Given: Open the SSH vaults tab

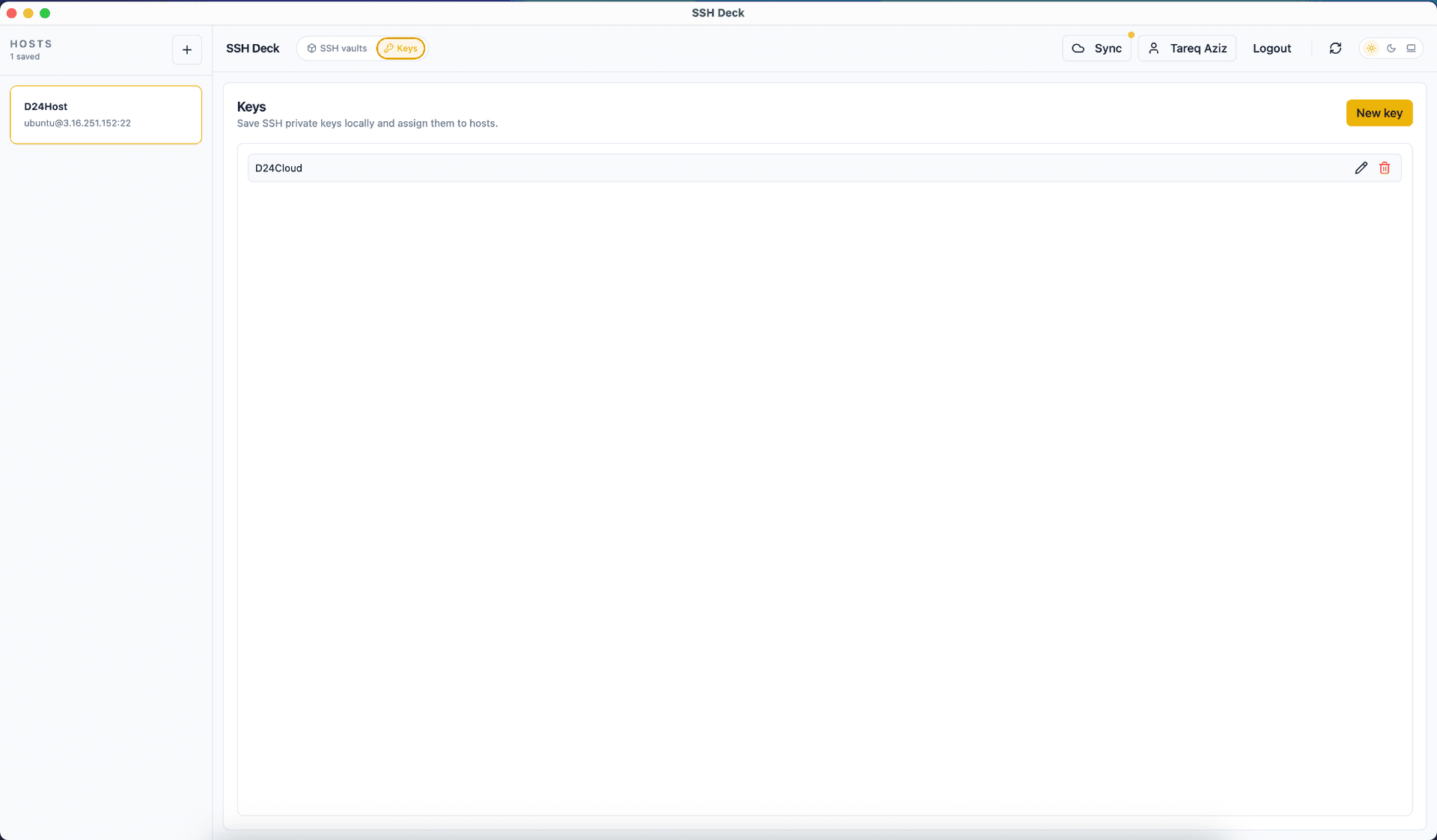Looking at the screenshot, I should click(x=337, y=49).
